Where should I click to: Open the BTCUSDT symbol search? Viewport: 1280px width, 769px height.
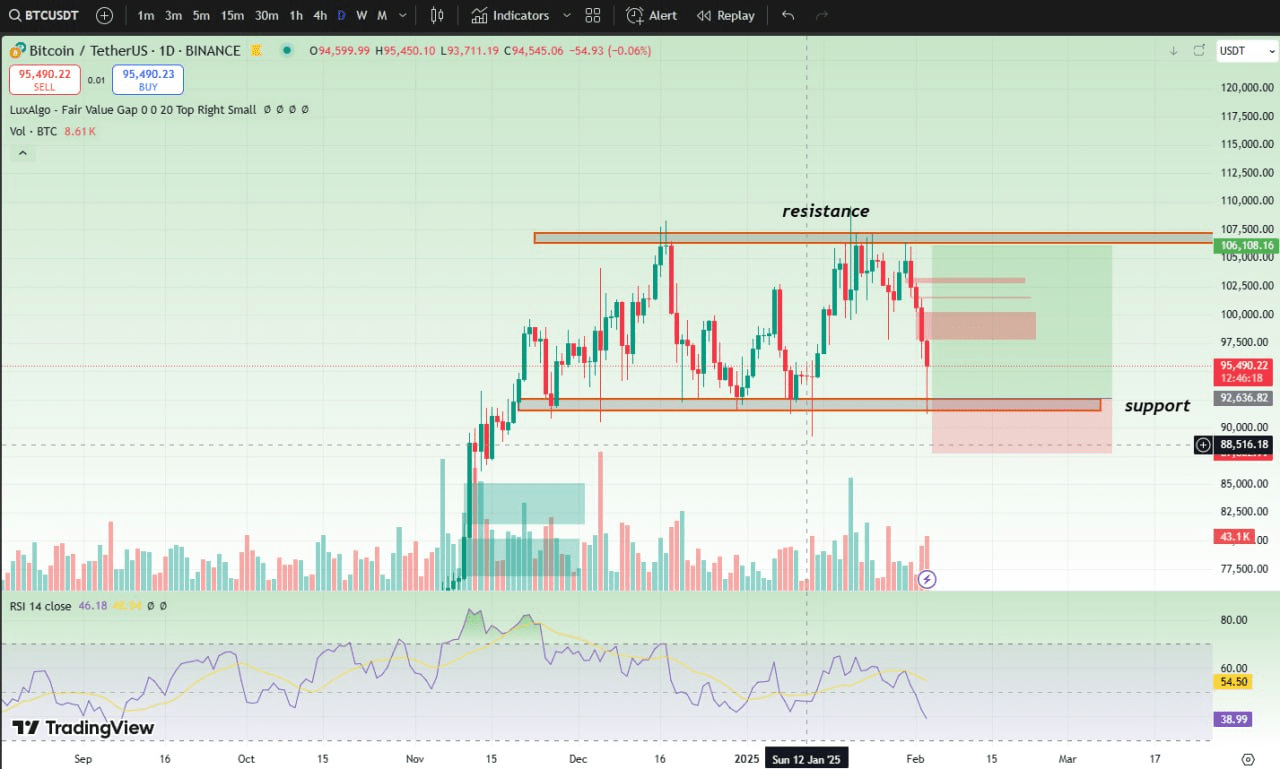point(43,16)
